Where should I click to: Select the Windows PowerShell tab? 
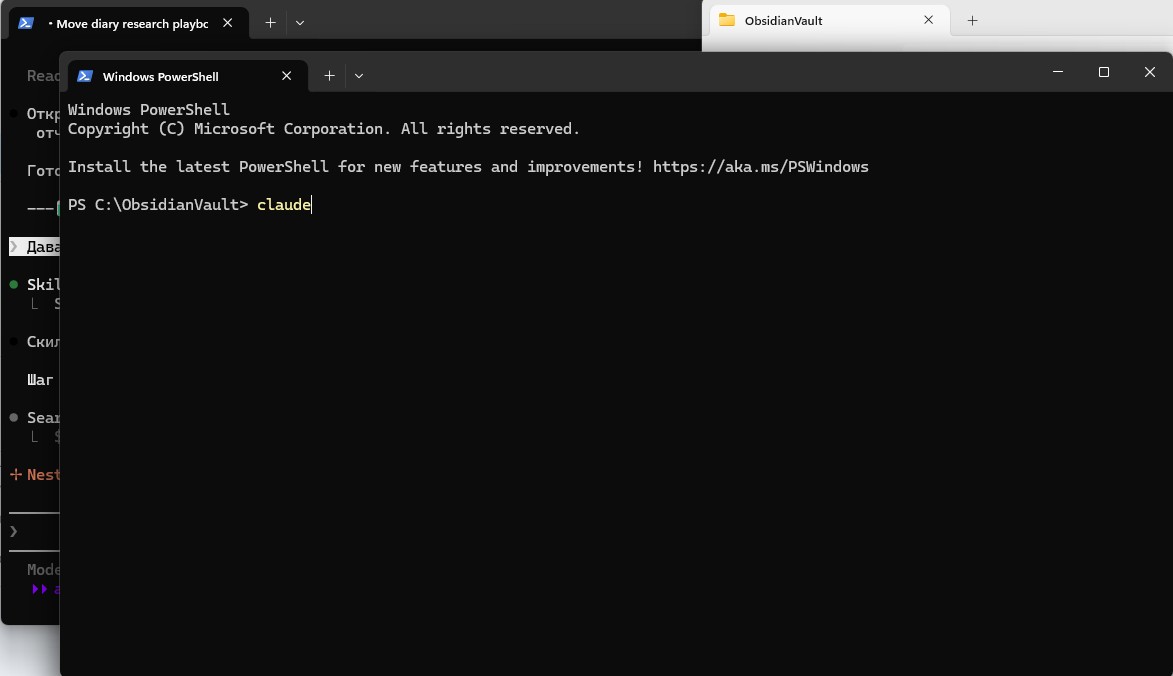tap(187, 76)
